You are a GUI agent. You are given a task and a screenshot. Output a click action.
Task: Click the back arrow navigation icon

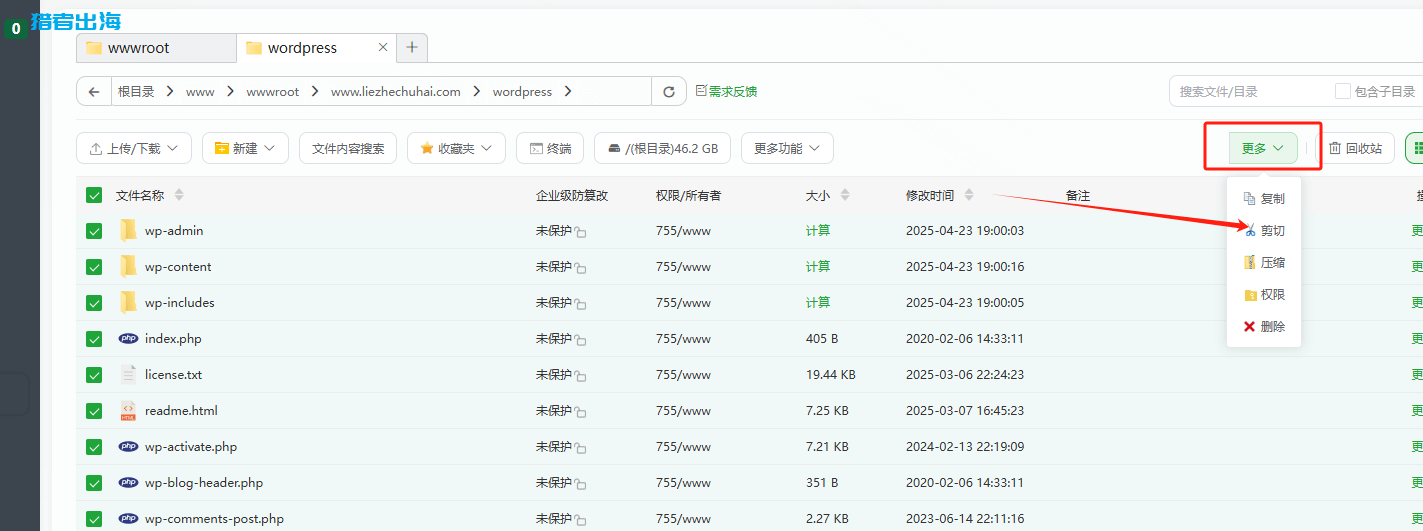[x=94, y=91]
